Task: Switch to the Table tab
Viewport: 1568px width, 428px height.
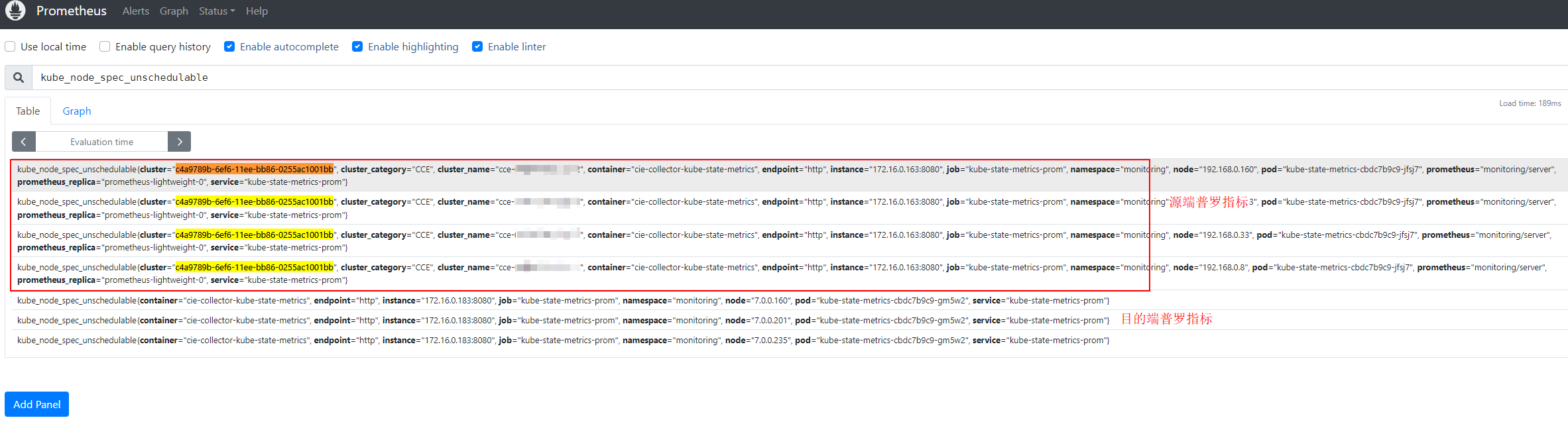Action: click(28, 111)
